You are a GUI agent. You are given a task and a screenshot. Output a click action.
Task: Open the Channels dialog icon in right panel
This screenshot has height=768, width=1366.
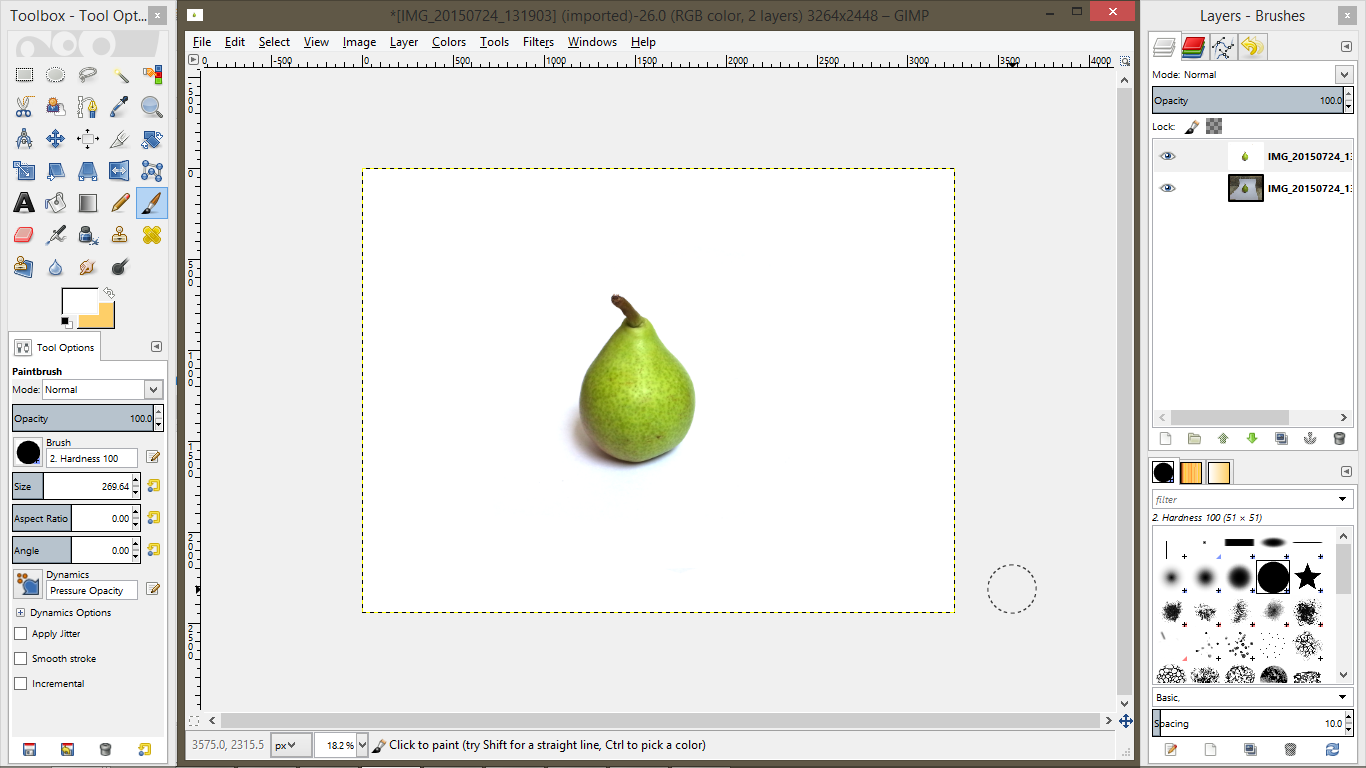1194,46
